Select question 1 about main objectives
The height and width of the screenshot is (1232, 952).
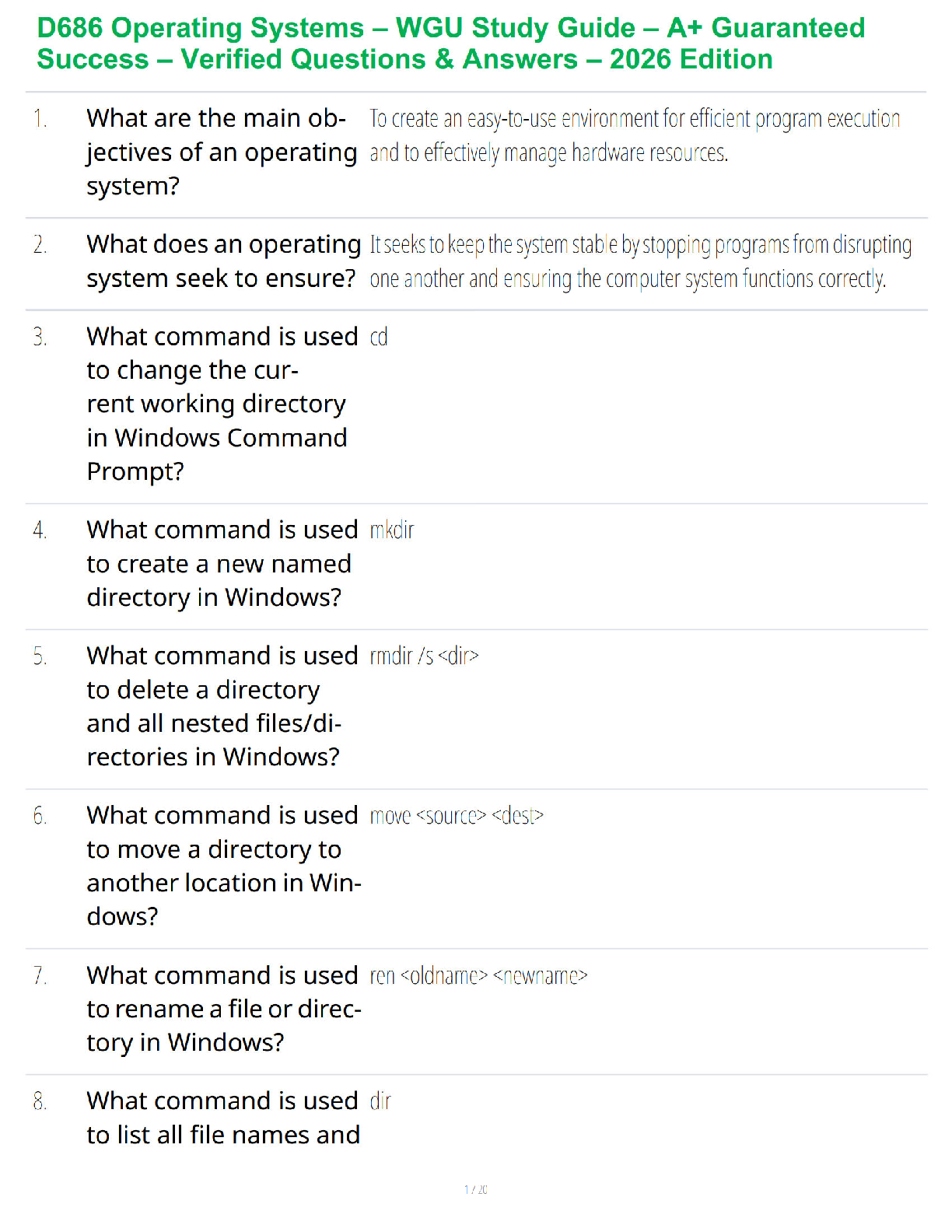[x=222, y=152]
